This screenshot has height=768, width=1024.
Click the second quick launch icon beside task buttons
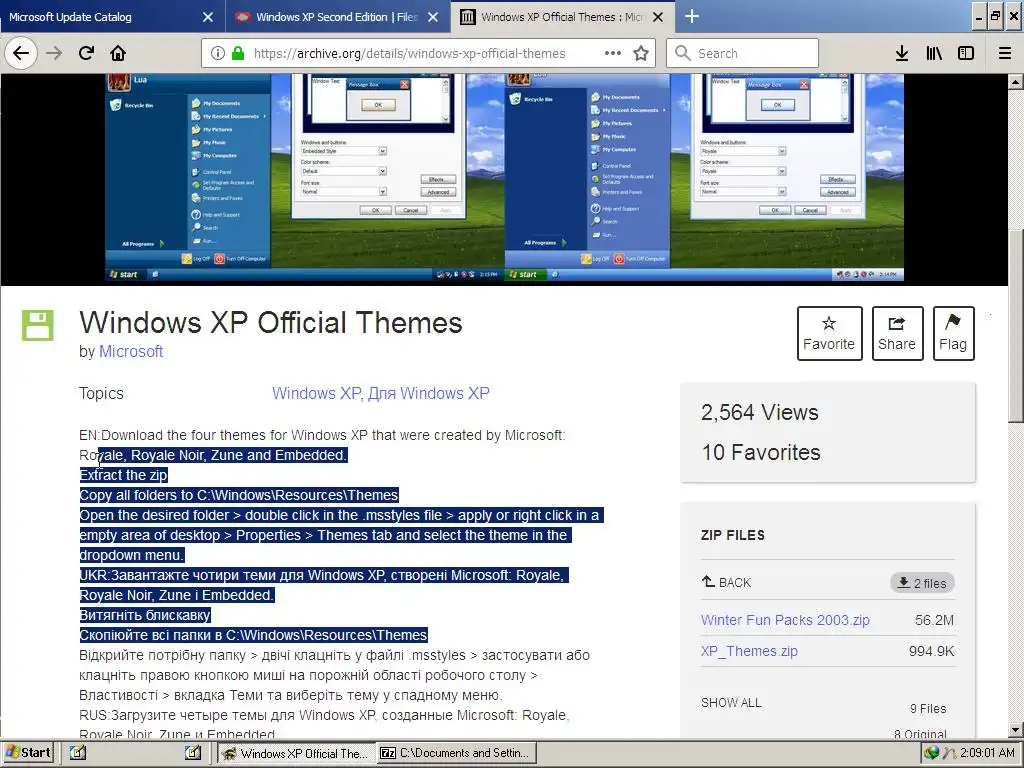[x=192, y=753]
